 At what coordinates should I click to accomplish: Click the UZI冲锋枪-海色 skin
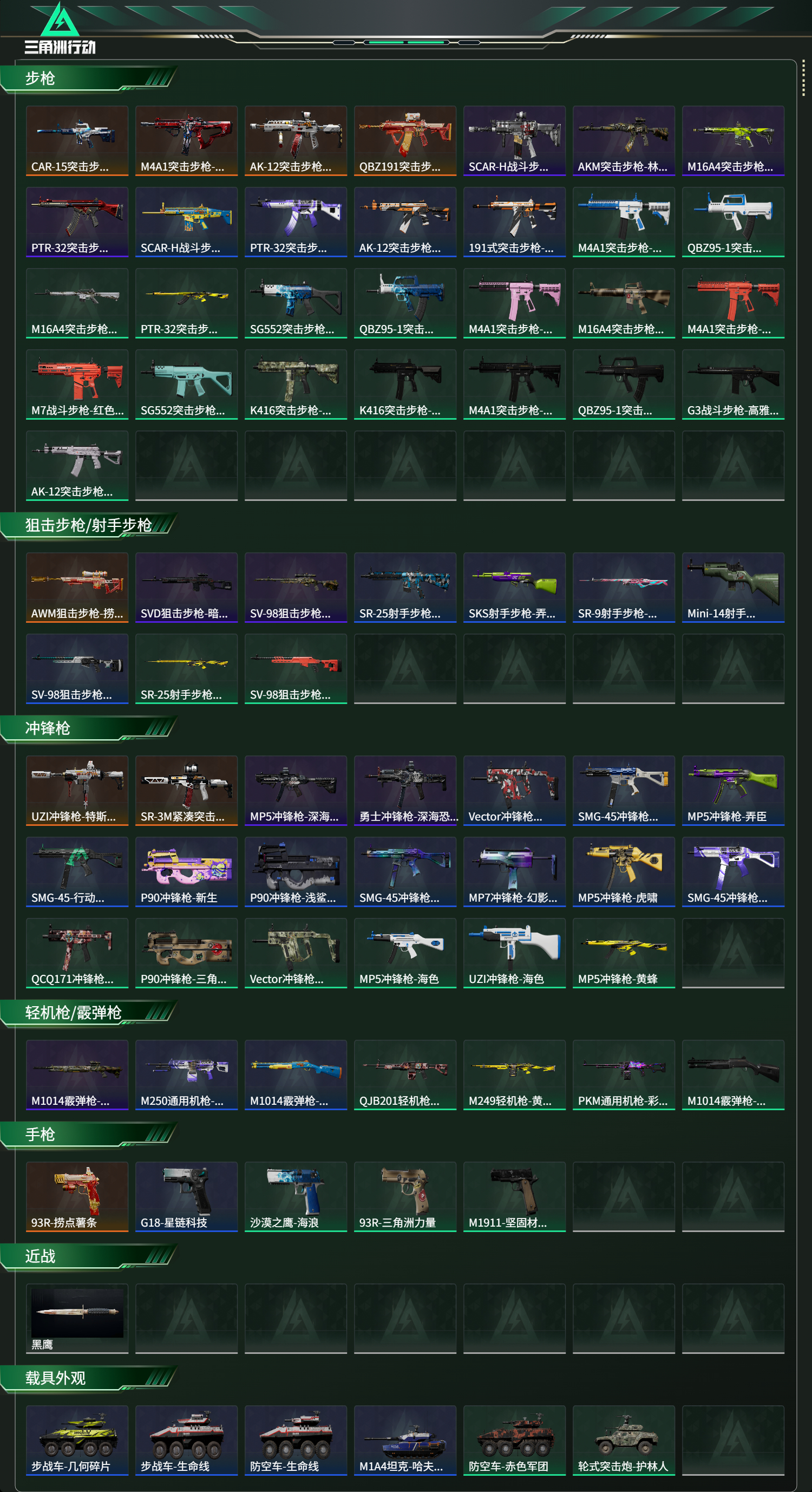514,952
